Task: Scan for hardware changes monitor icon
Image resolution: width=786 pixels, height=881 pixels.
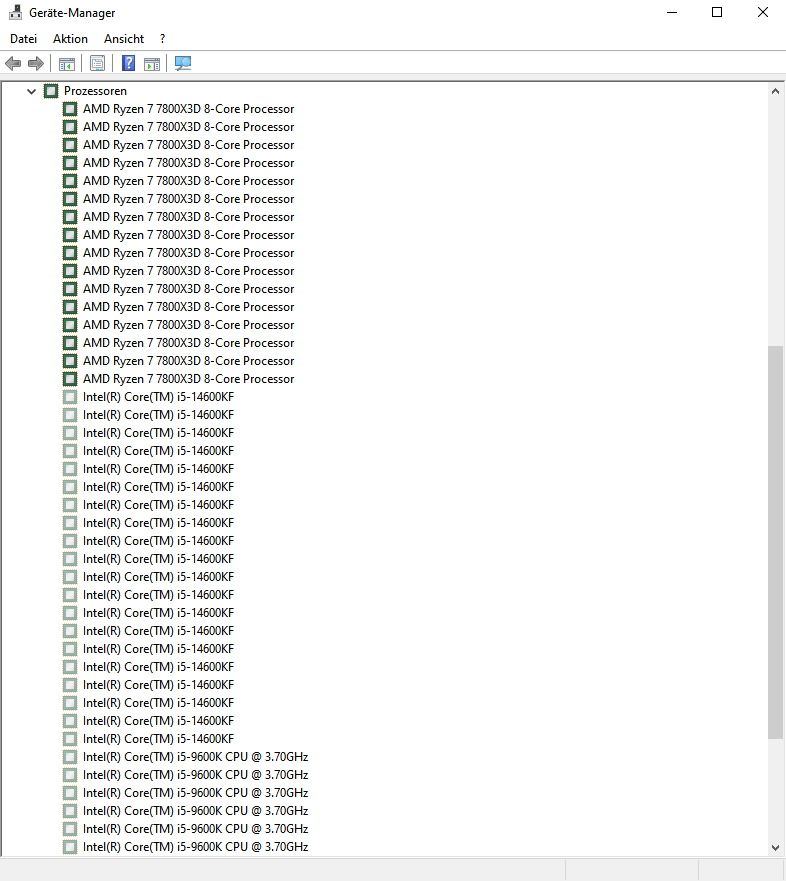Action: coord(183,63)
